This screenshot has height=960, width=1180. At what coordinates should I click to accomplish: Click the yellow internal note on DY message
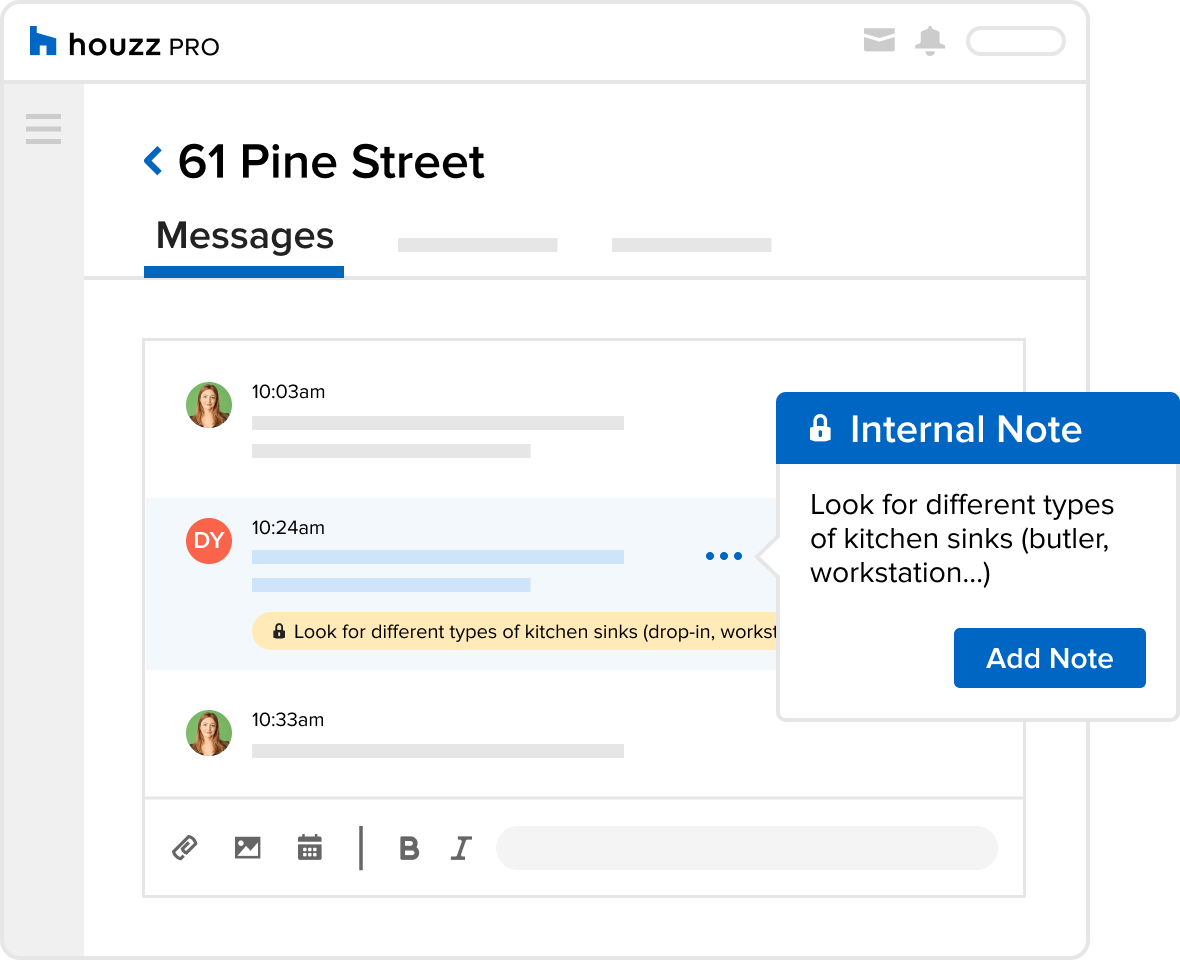pos(515,631)
